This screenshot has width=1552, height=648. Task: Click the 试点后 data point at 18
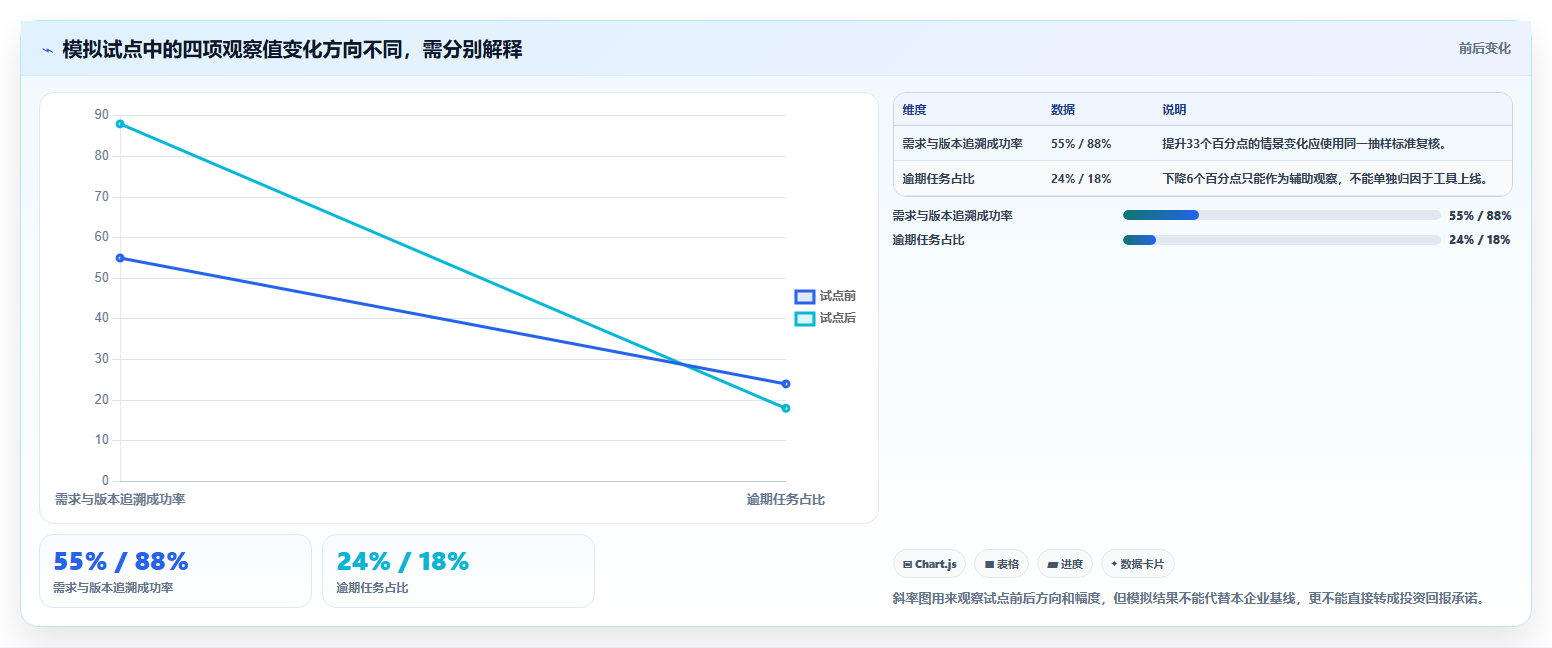click(786, 408)
